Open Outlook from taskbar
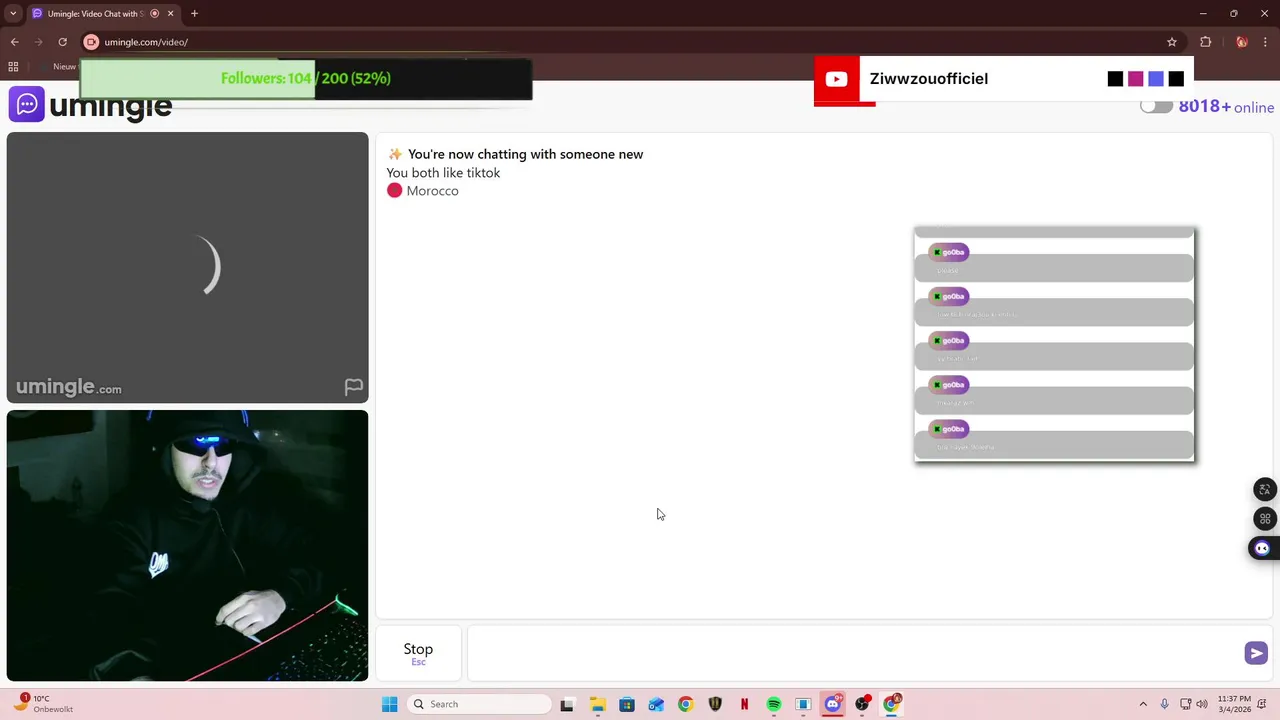Viewport: 1280px width, 720px height. (656, 704)
